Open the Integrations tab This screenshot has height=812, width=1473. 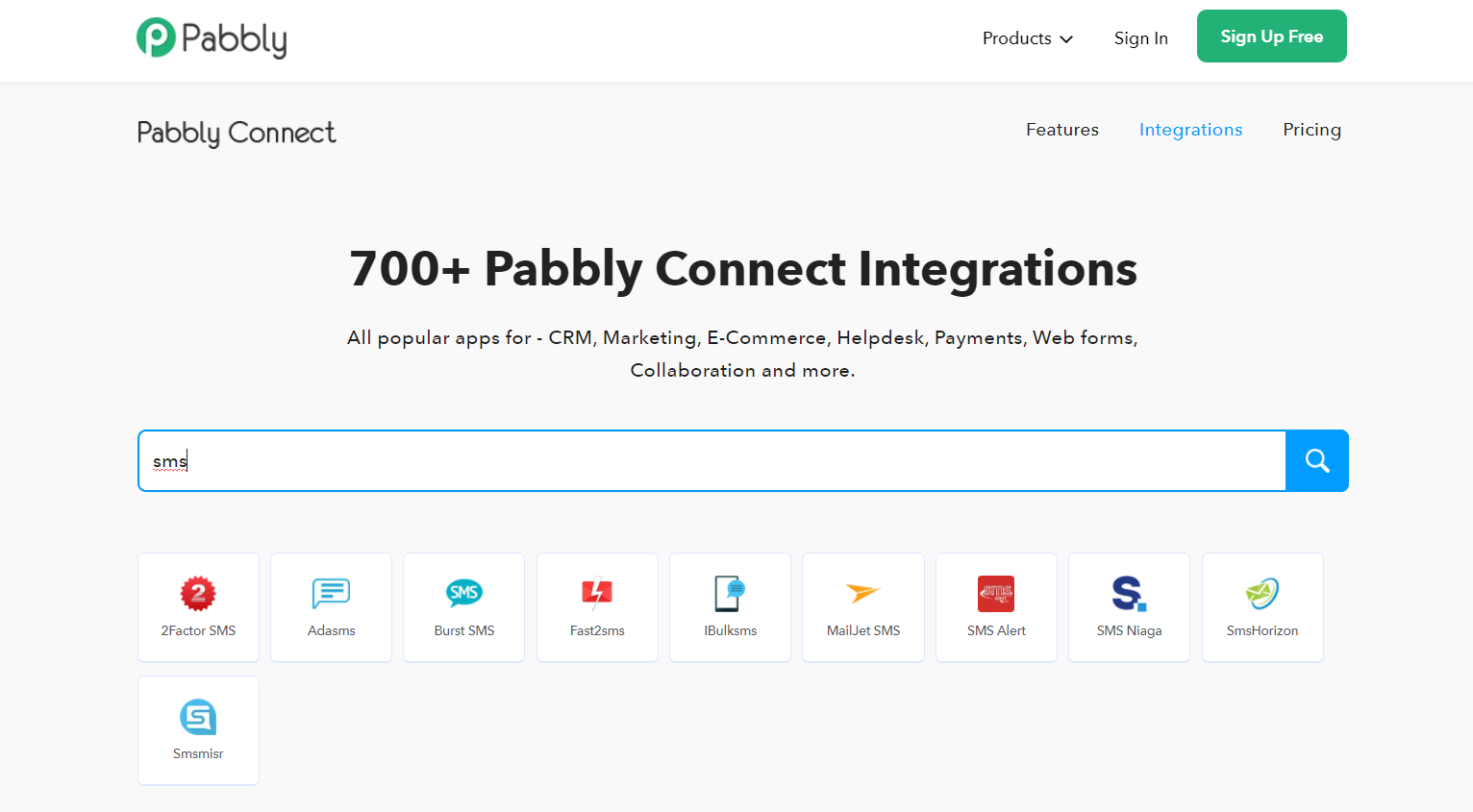[1190, 130]
